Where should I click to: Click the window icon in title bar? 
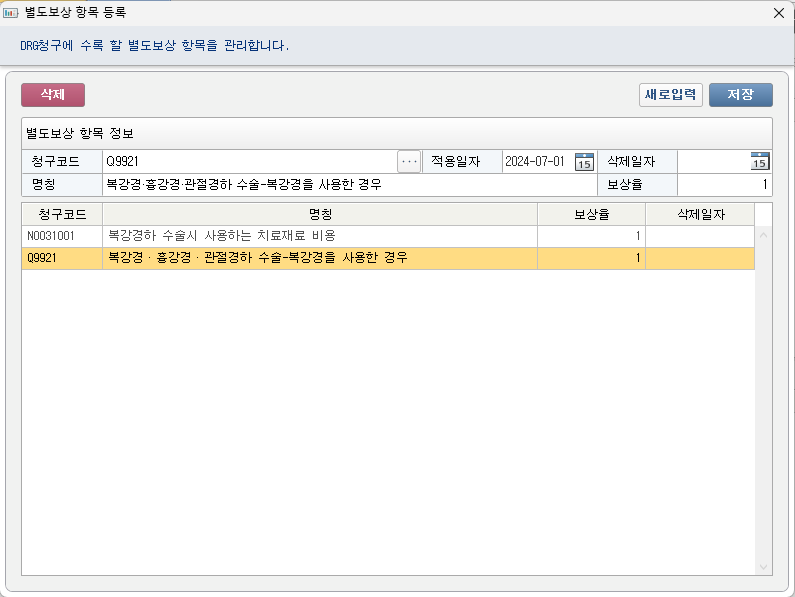(11, 13)
